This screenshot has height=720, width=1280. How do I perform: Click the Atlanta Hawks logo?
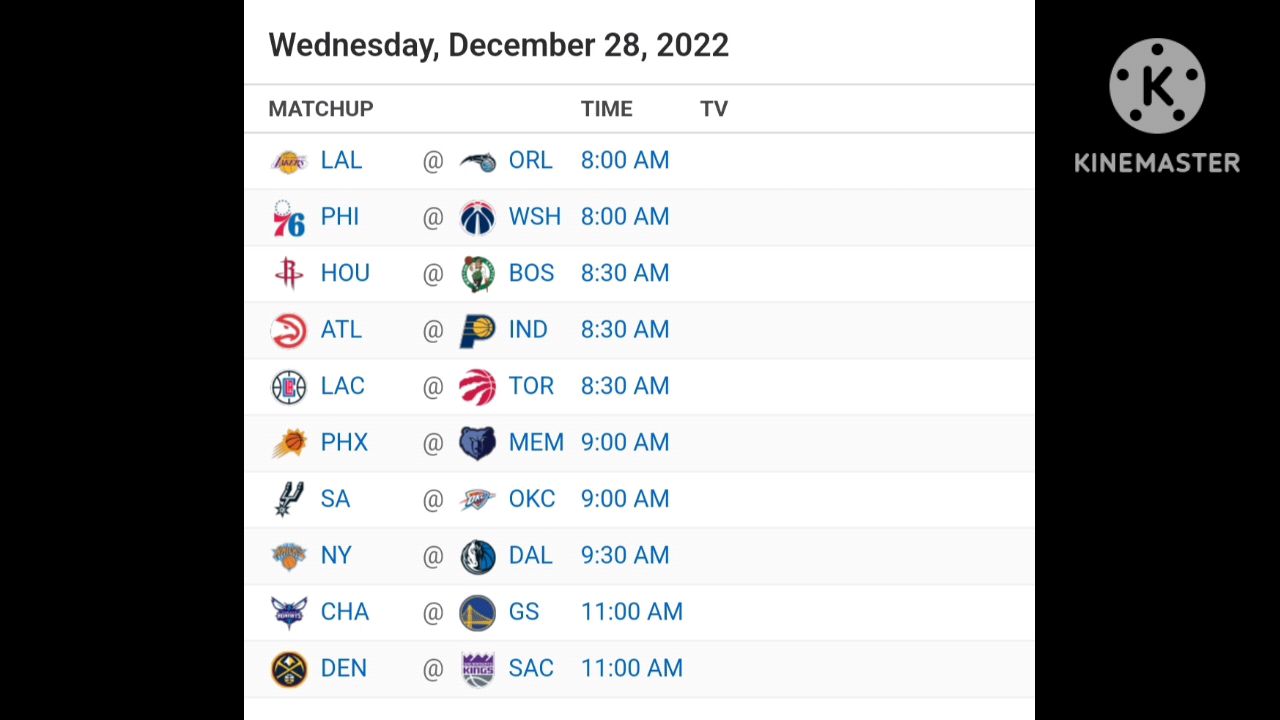tap(288, 330)
